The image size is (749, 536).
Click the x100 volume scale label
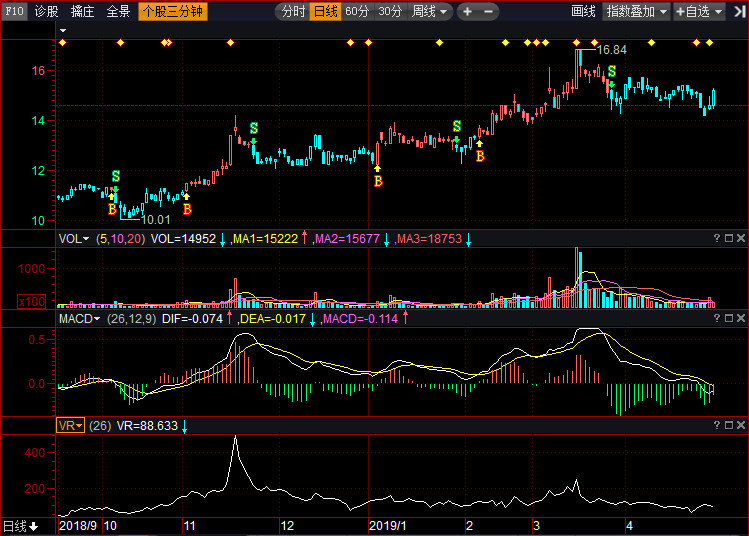point(32,301)
